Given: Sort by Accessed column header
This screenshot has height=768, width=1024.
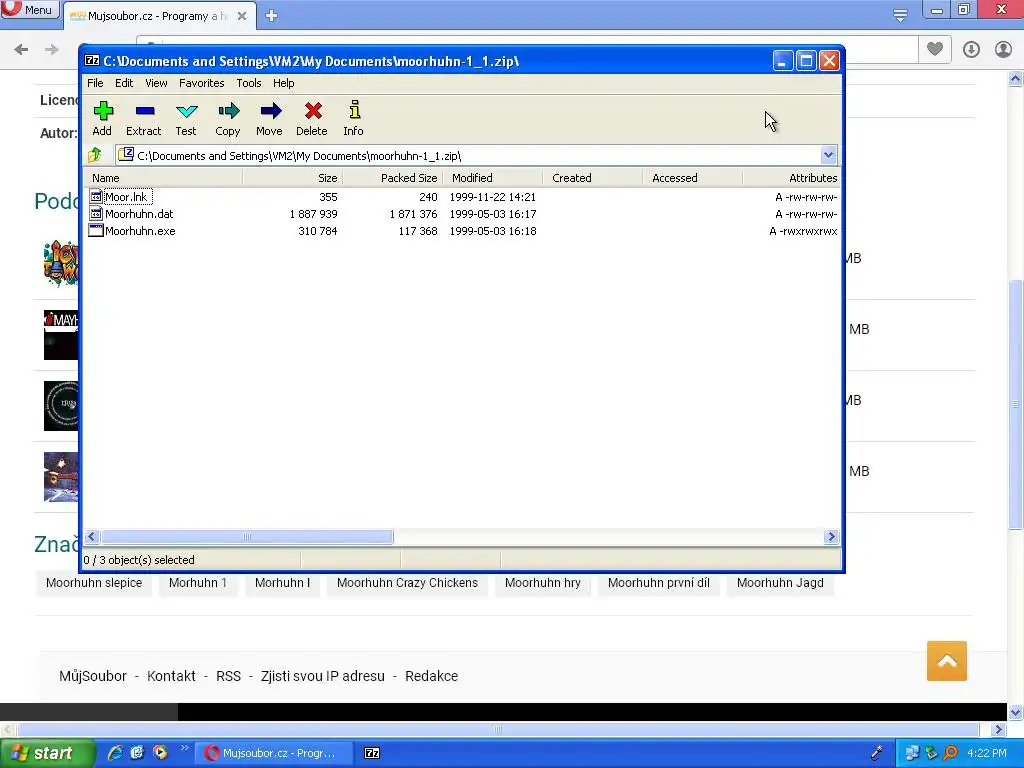Looking at the screenshot, I should [x=692, y=178].
